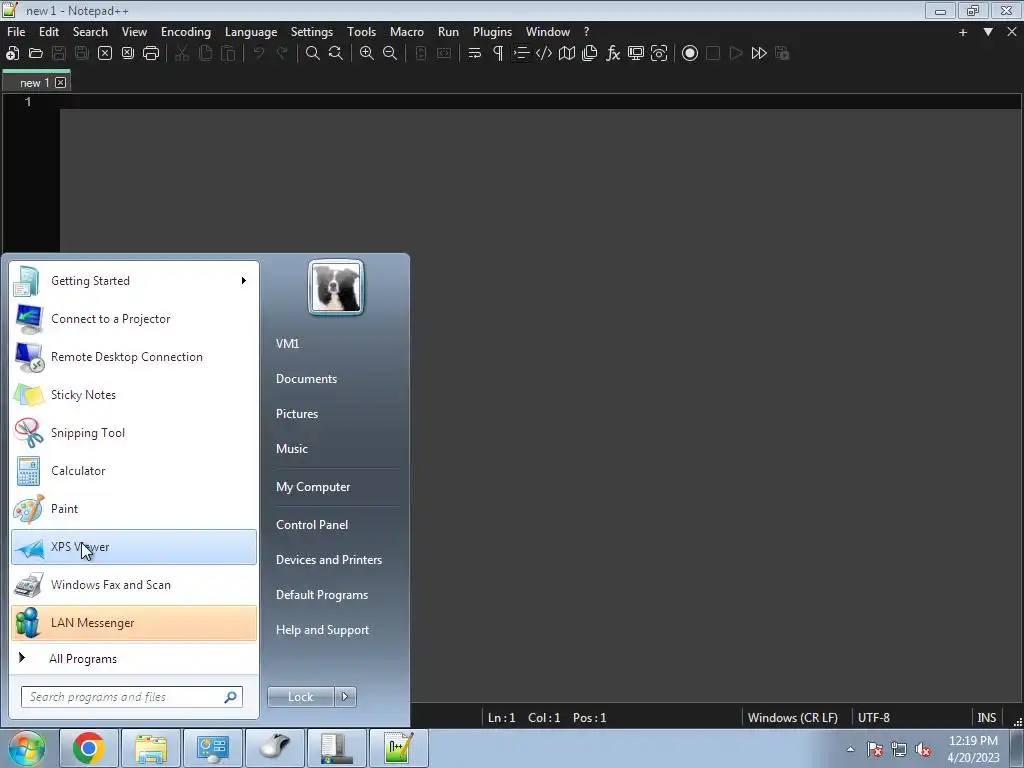Launch Windows Fax and Scan
The width and height of the screenshot is (1024, 768).
[134, 585]
